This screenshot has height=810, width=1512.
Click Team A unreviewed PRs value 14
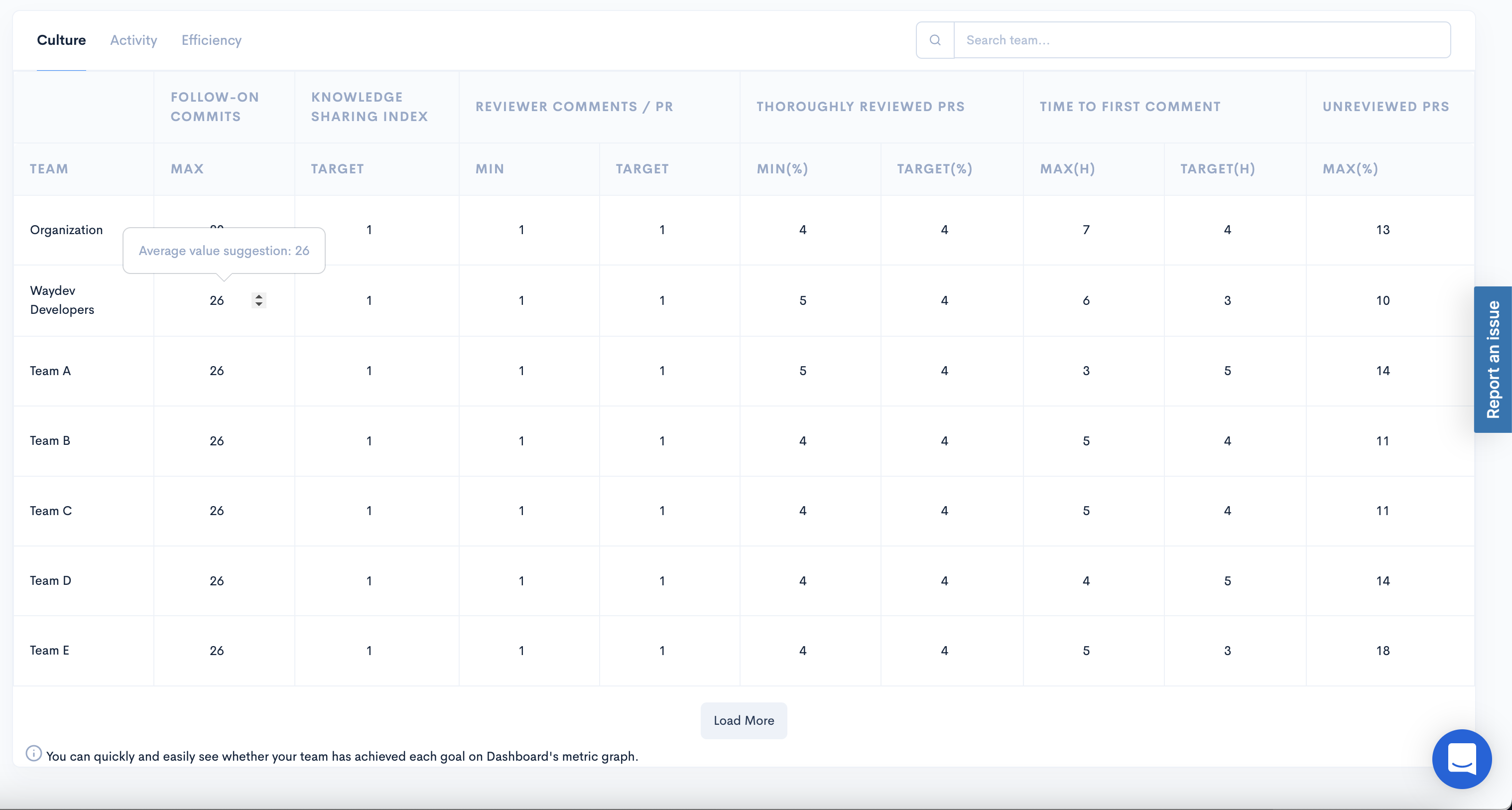(x=1383, y=371)
